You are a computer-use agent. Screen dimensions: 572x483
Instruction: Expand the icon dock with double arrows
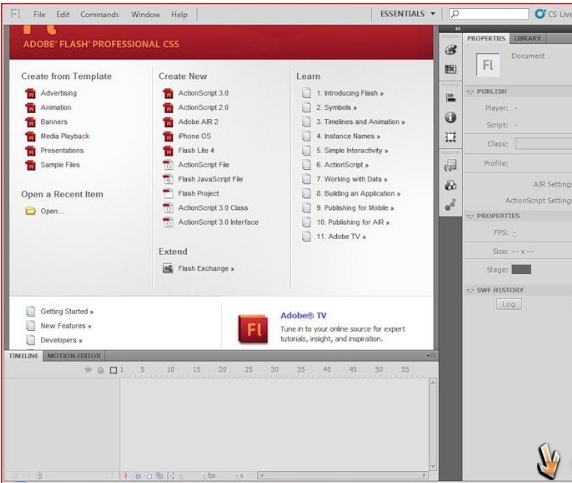pos(457,29)
